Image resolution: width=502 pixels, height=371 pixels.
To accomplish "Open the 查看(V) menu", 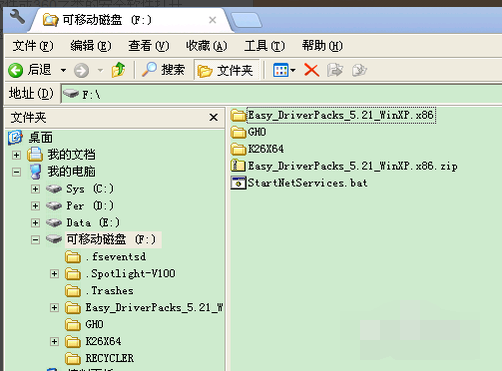I will (x=149, y=46).
